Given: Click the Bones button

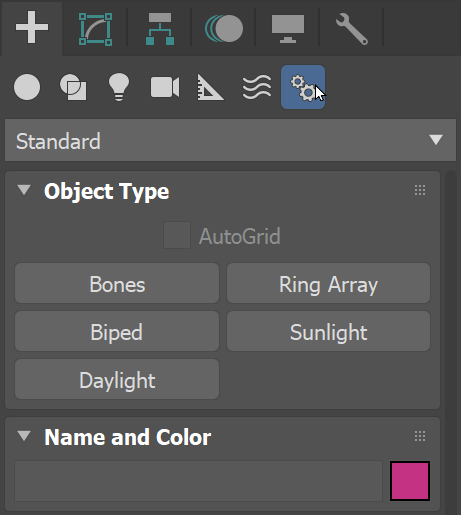Looking at the screenshot, I should pos(117,283).
